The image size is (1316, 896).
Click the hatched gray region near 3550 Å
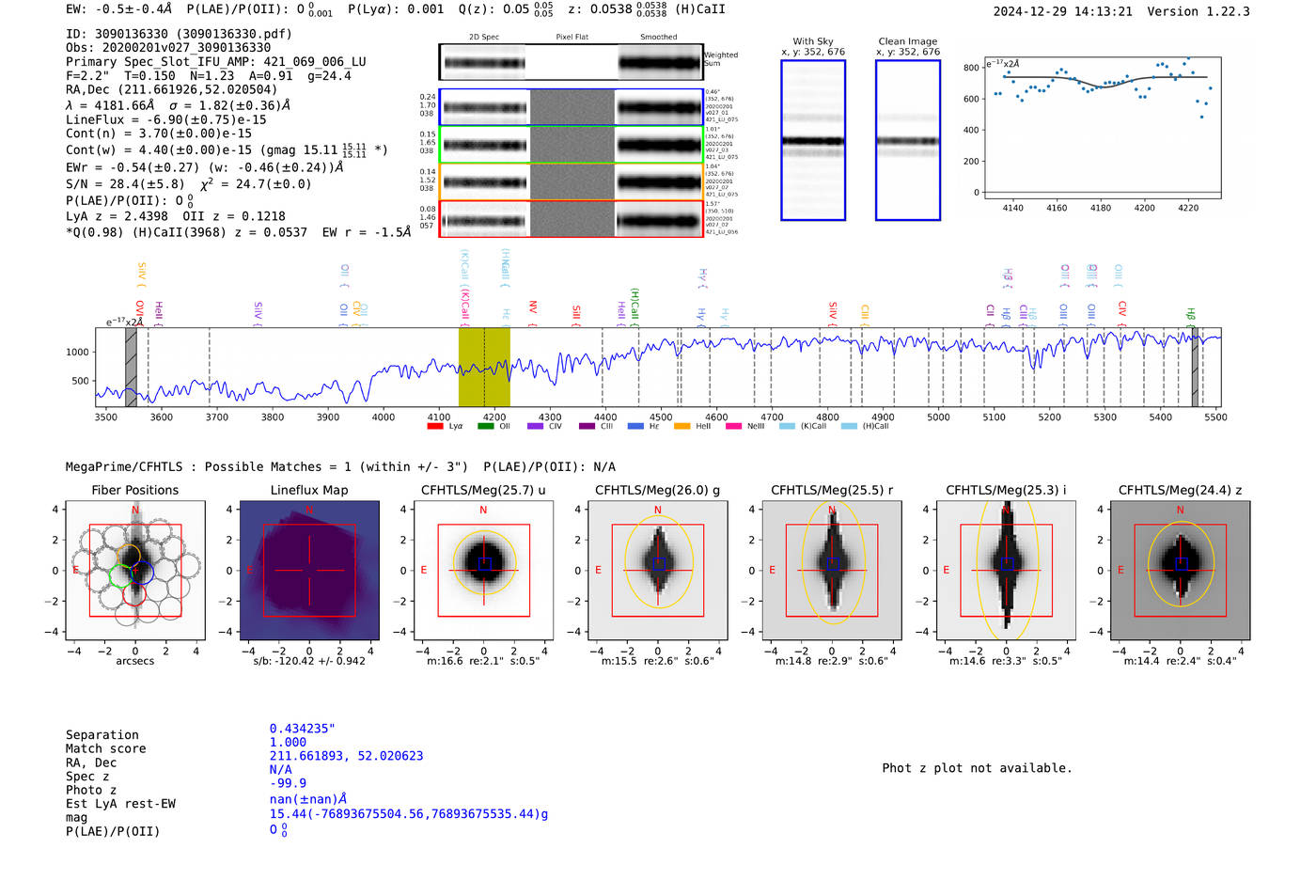pyautogui.click(x=132, y=367)
